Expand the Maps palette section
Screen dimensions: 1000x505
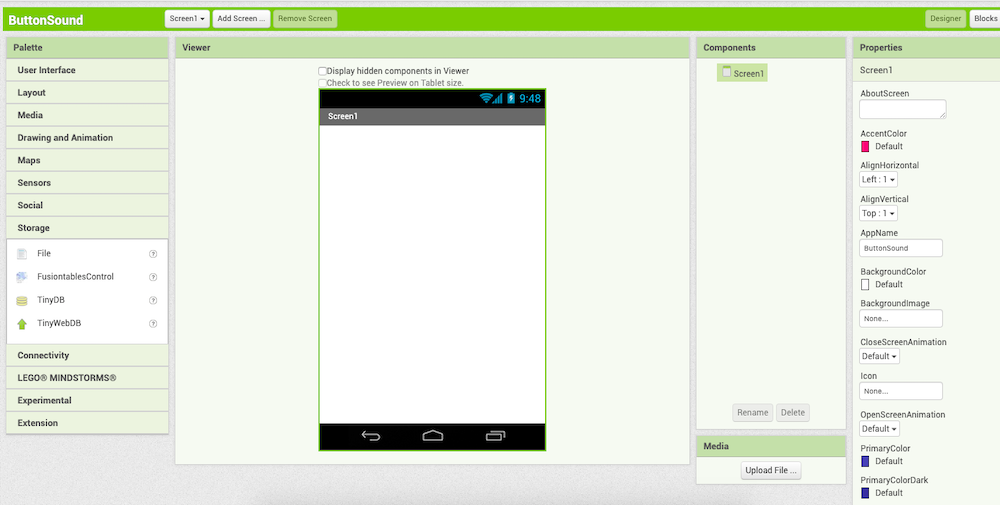(87, 160)
